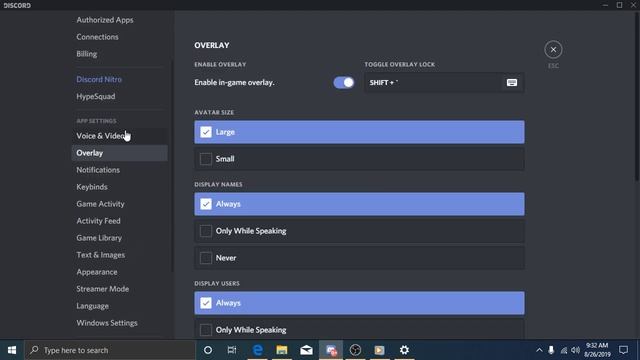Viewport: 640px width, 360px height.
Task: Open network status tray icon
Action: point(564,350)
